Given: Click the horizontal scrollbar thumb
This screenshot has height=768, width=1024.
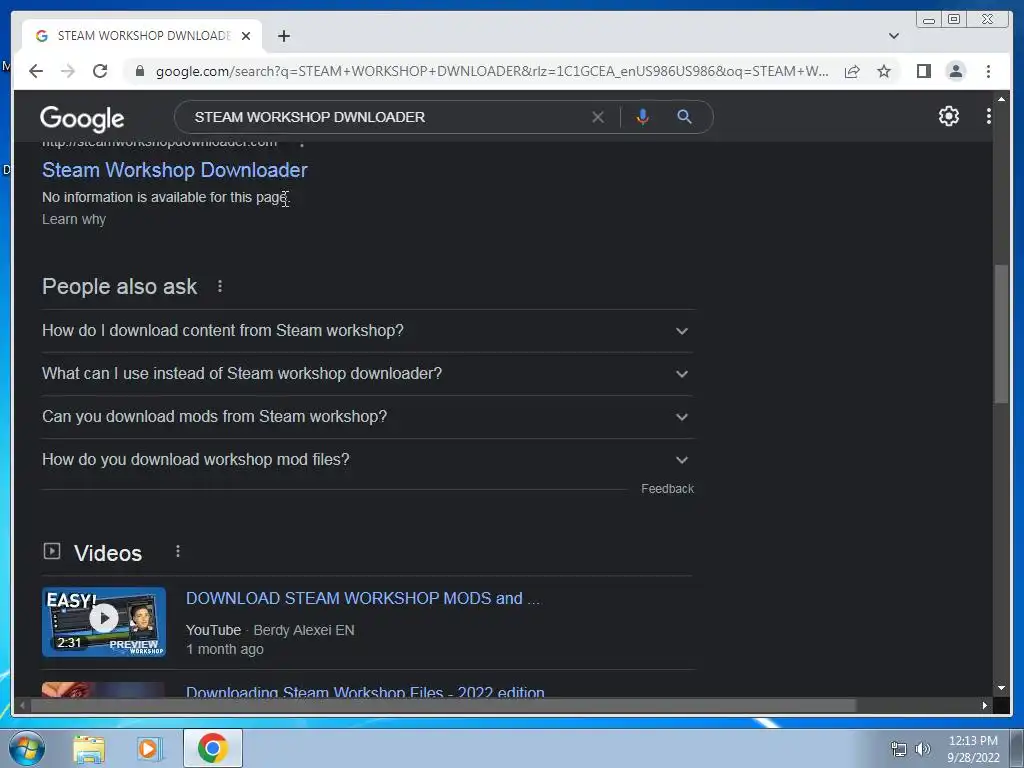Looking at the screenshot, I should (x=443, y=705).
